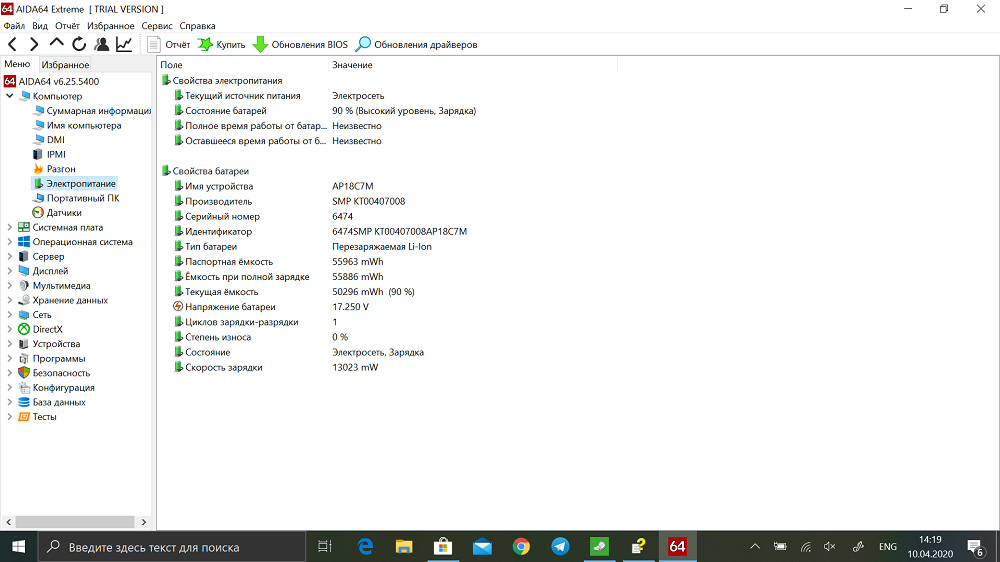
Task: Expand the Системная плата tree node
Action: pyautogui.click(x=10, y=227)
